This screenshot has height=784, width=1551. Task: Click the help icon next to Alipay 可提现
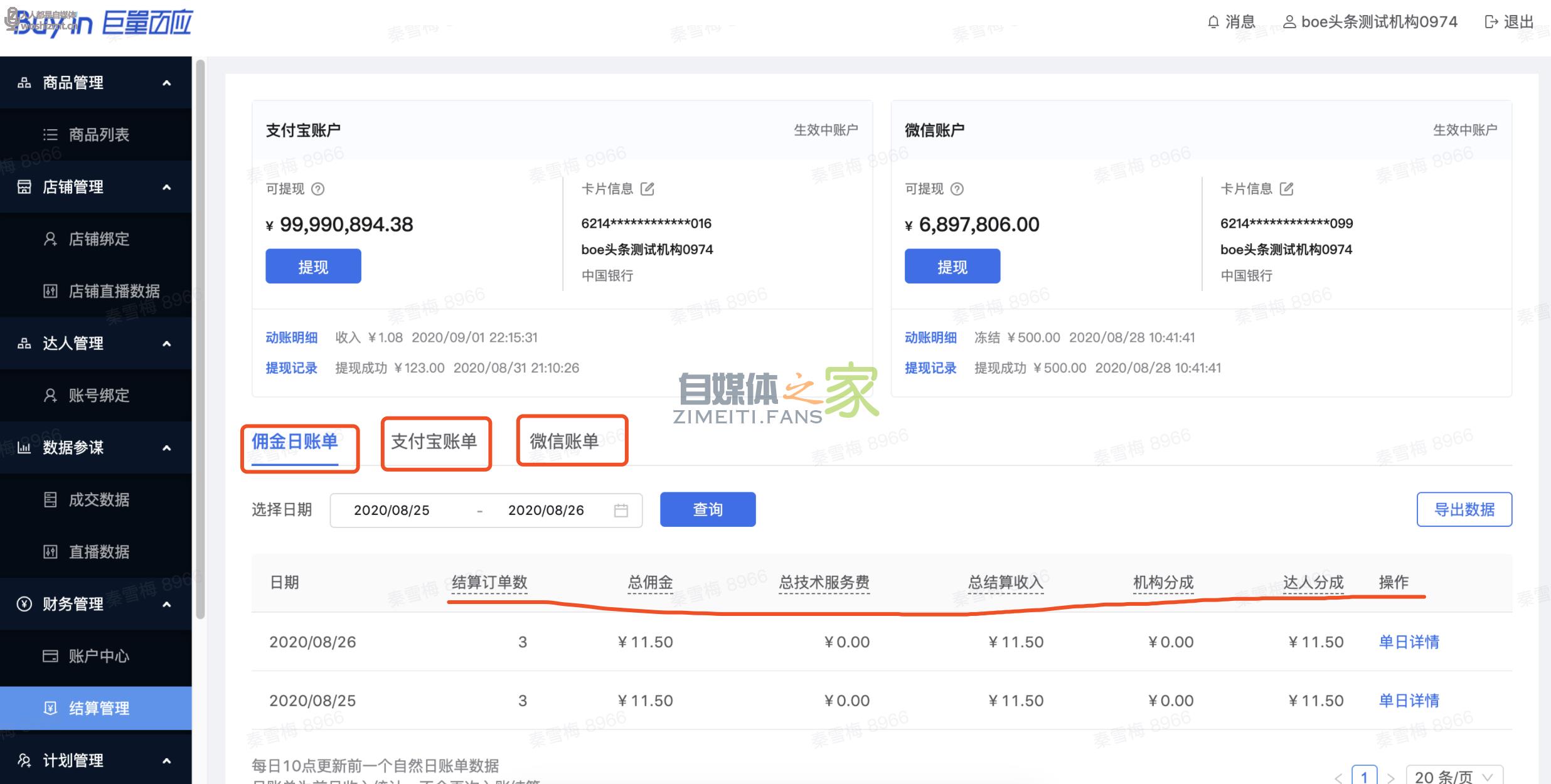(318, 189)
